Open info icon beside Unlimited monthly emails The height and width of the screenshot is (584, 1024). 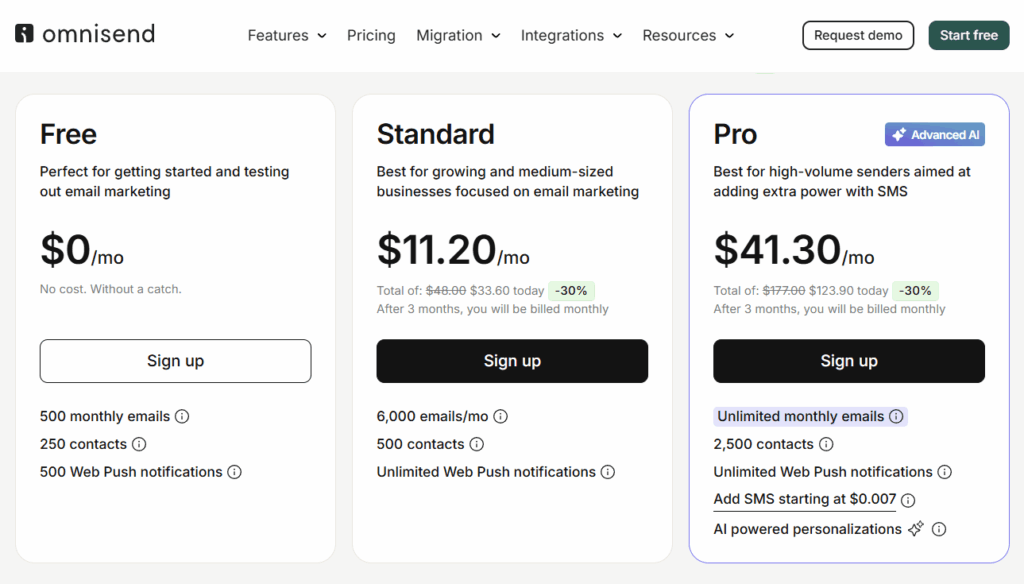click(x=896, y=416)
